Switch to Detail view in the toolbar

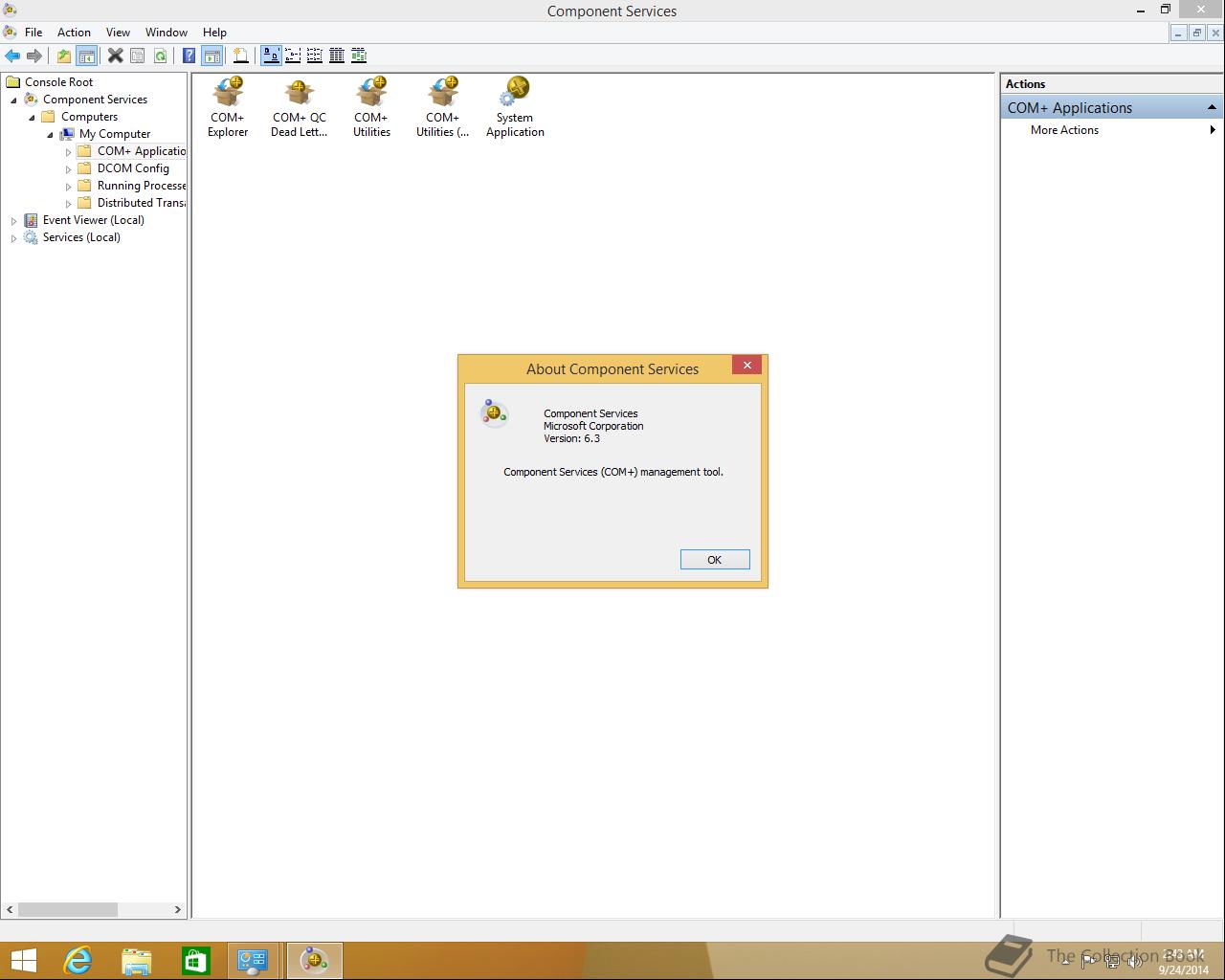[337, 56]
